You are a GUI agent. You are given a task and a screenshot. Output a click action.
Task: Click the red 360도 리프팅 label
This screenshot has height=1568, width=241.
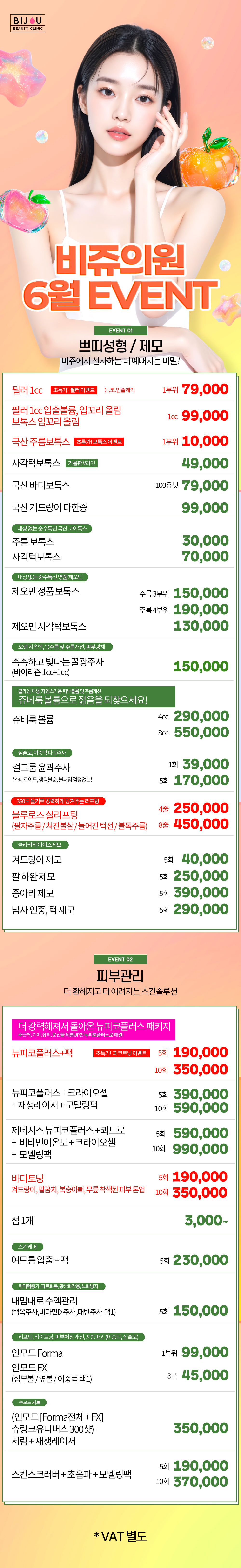click(58, 801)
